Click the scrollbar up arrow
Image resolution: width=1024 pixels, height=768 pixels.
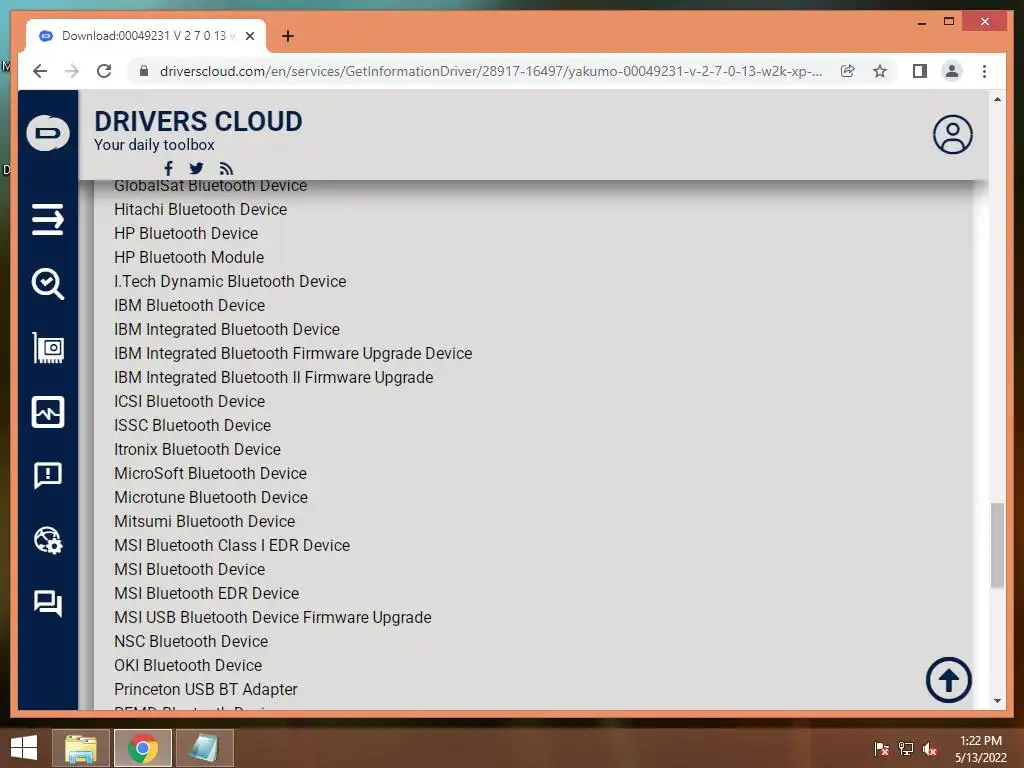(x=997, y=99)
